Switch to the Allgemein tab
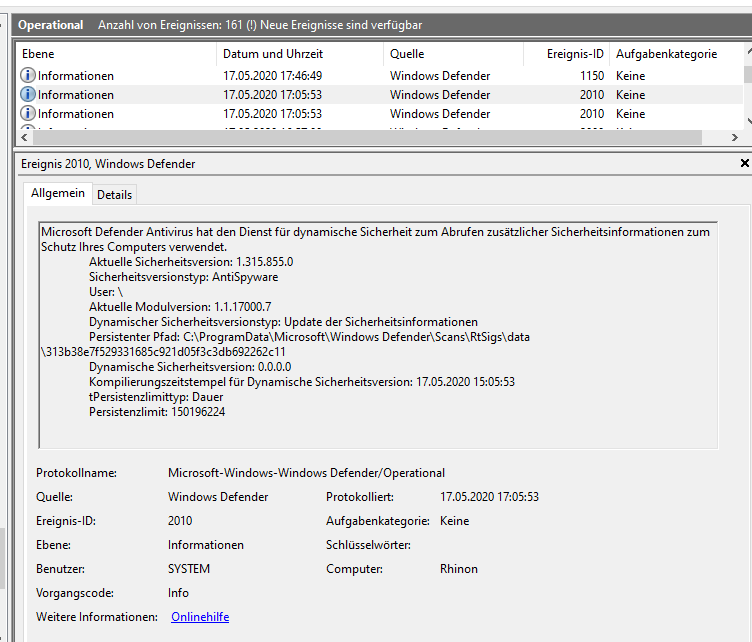 (58, 193)
